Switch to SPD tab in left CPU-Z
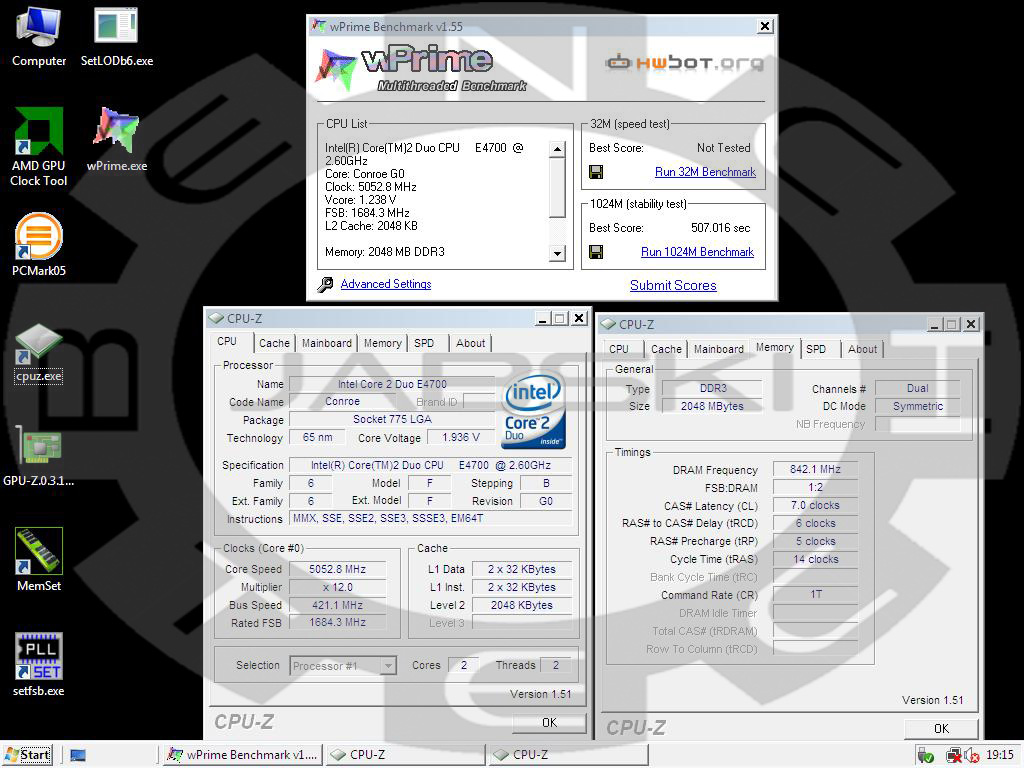Image resolution: width=1024 pixels, height=768 pixels. (424, 343)
